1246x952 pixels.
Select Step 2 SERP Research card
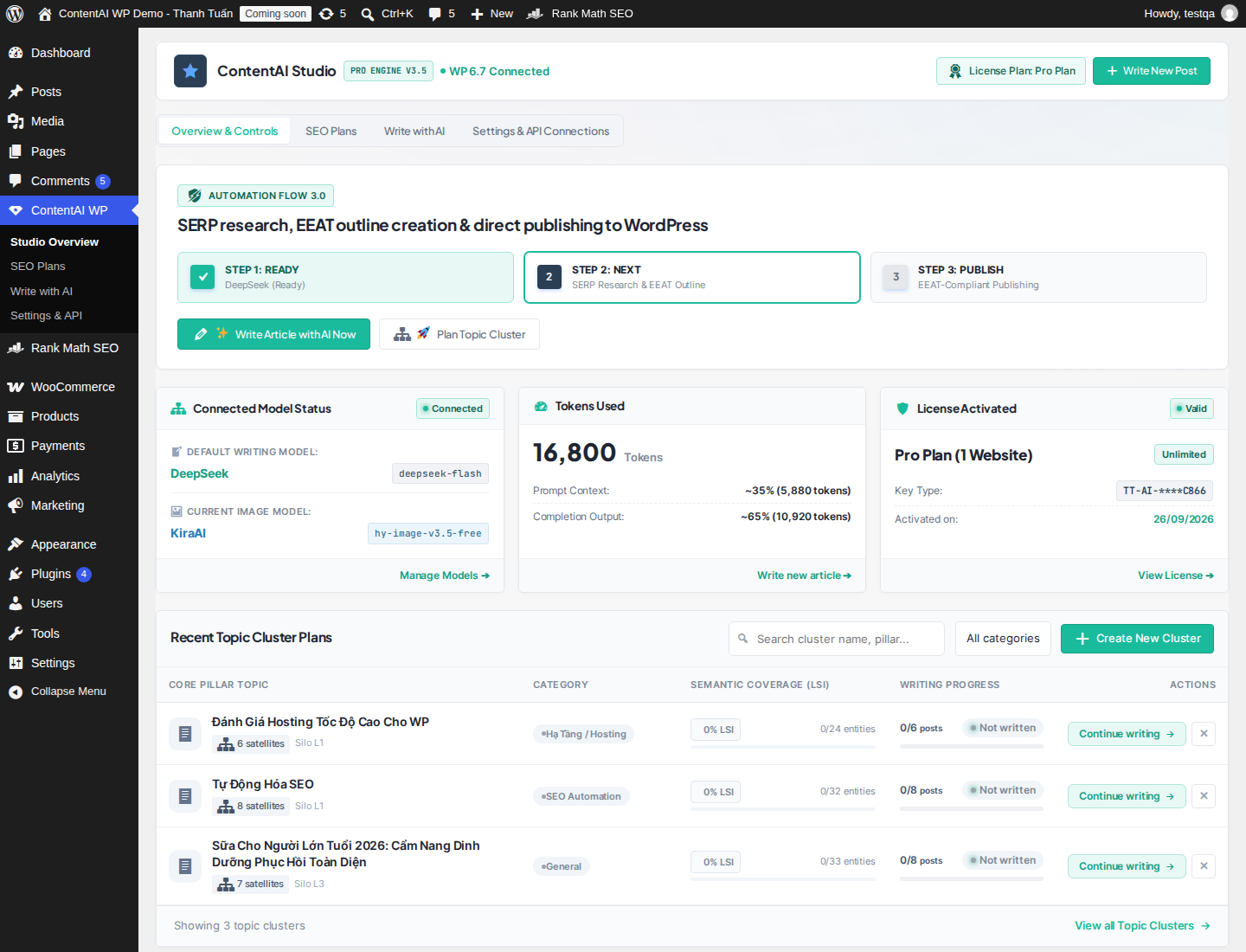tap(692, 277)
